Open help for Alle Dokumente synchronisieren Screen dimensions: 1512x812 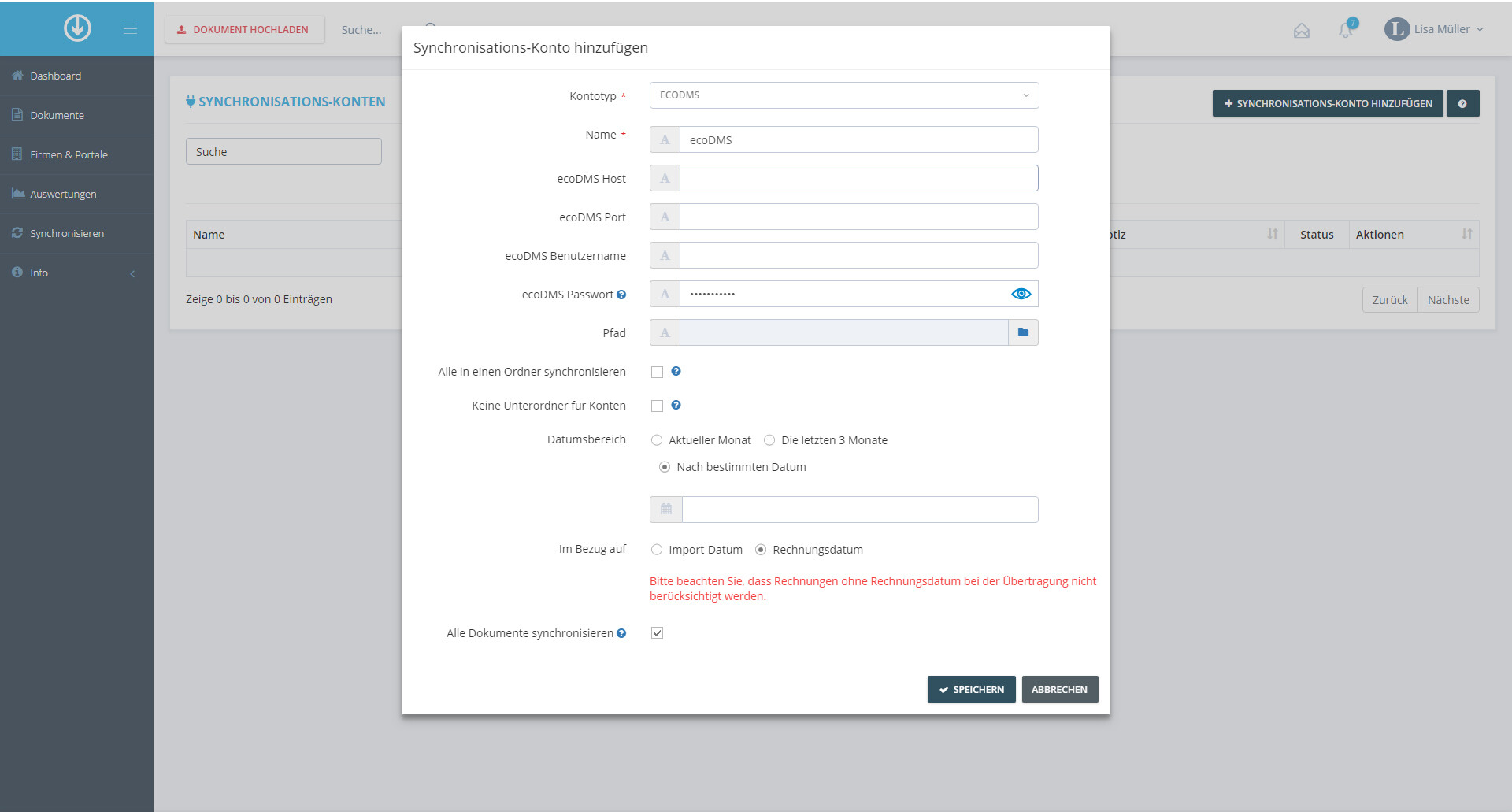621,633
